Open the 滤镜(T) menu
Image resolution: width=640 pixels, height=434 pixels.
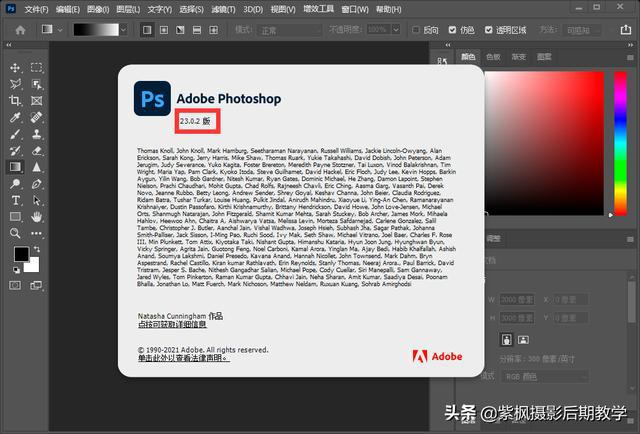click(x=223, y=9)
